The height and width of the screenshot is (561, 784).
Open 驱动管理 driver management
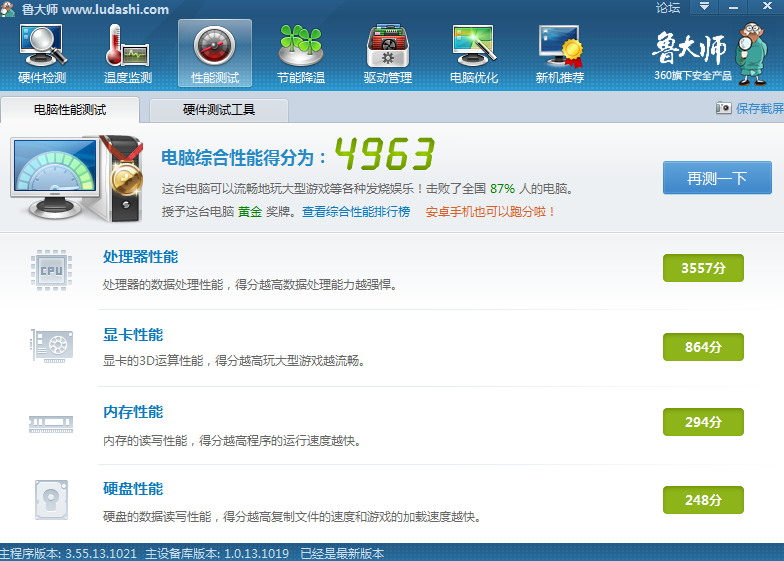[x=388, y=54]
